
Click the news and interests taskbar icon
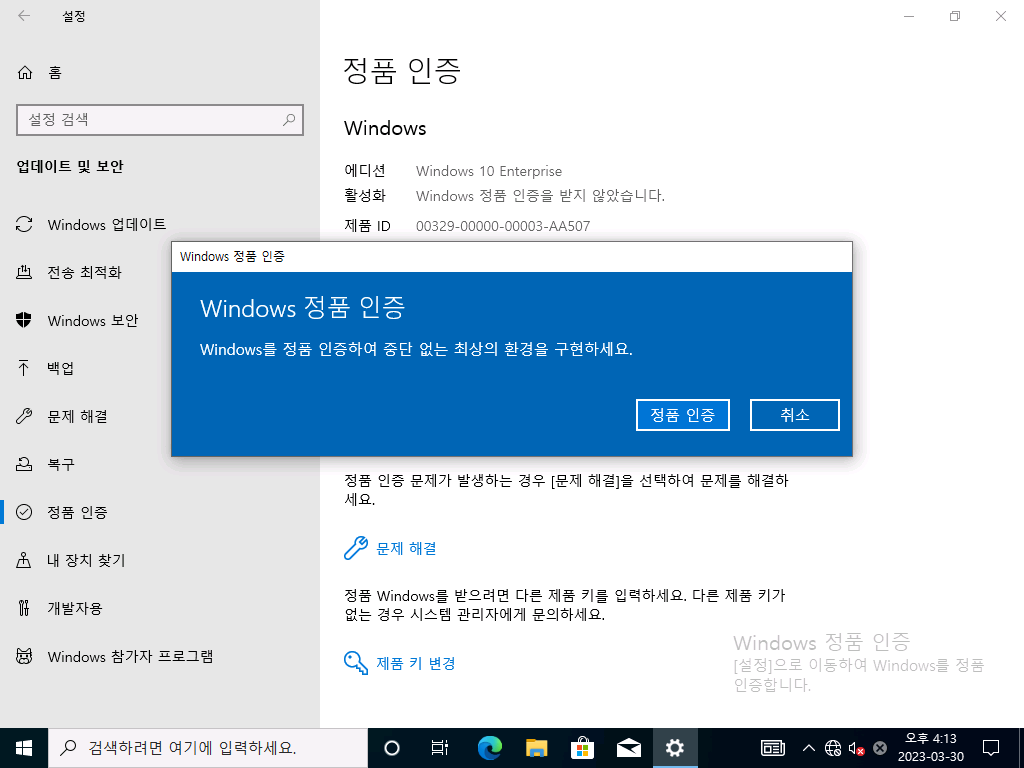tap(773, 748)
